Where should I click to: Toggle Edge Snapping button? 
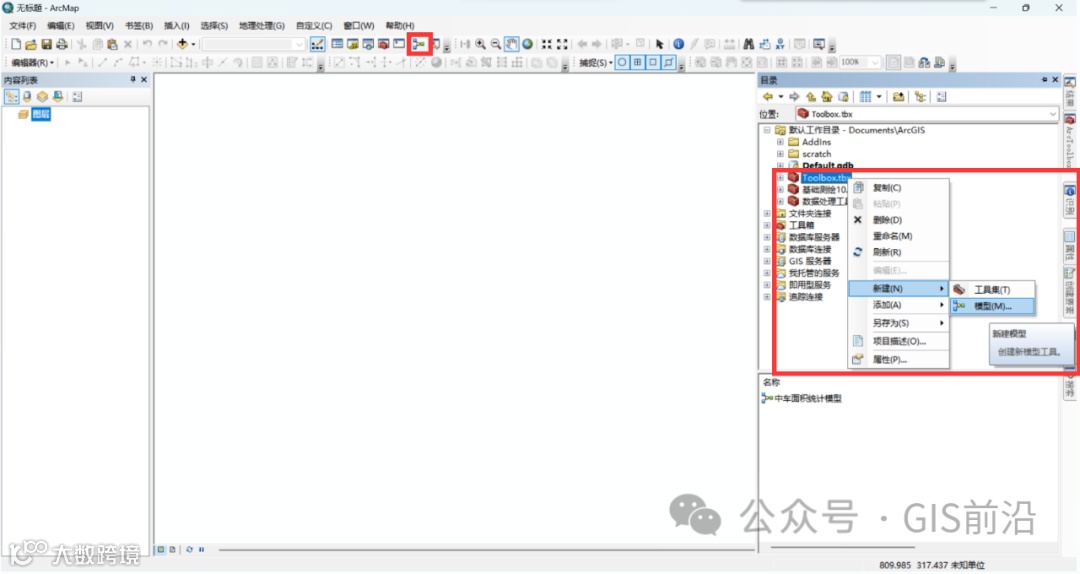(669, 63)
